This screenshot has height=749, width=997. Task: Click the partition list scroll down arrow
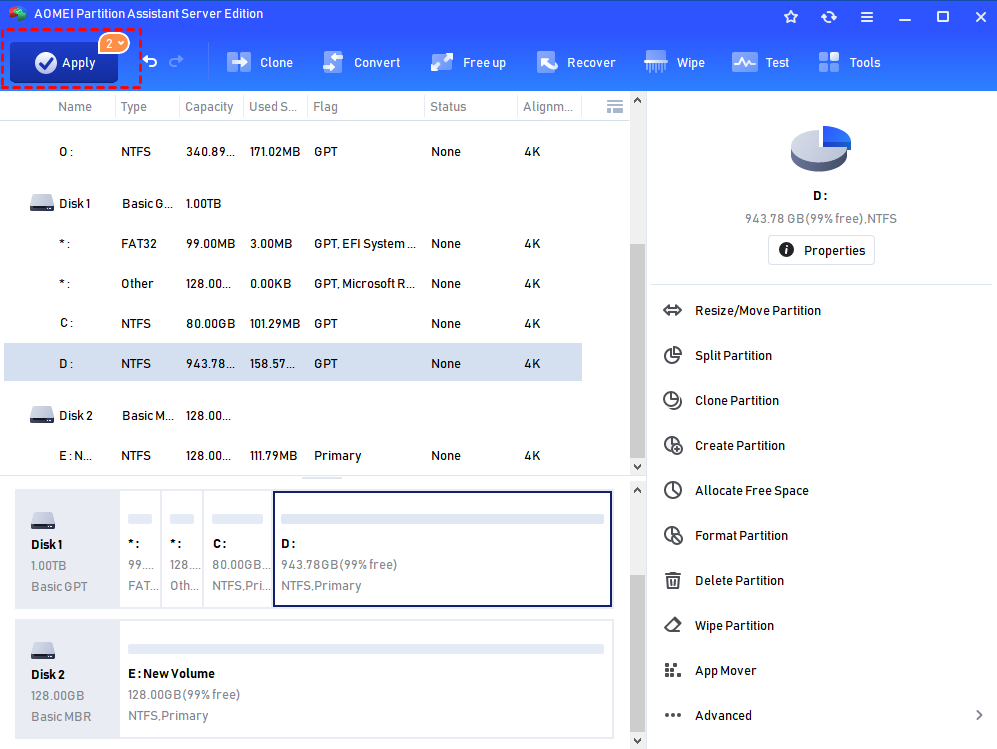637,467
